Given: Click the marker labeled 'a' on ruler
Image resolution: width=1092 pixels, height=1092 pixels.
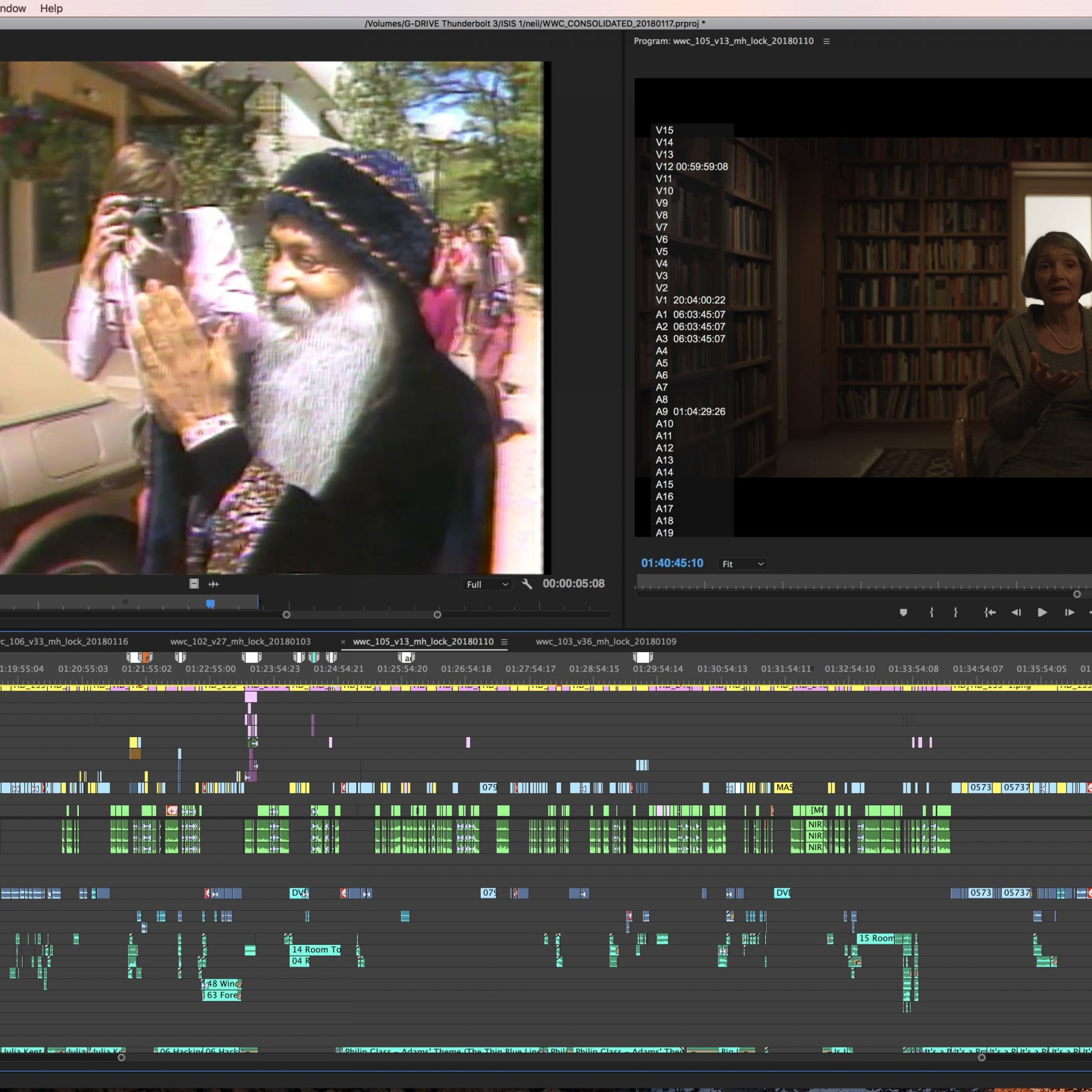Looking at the screenshot, I should pos(407,657).
